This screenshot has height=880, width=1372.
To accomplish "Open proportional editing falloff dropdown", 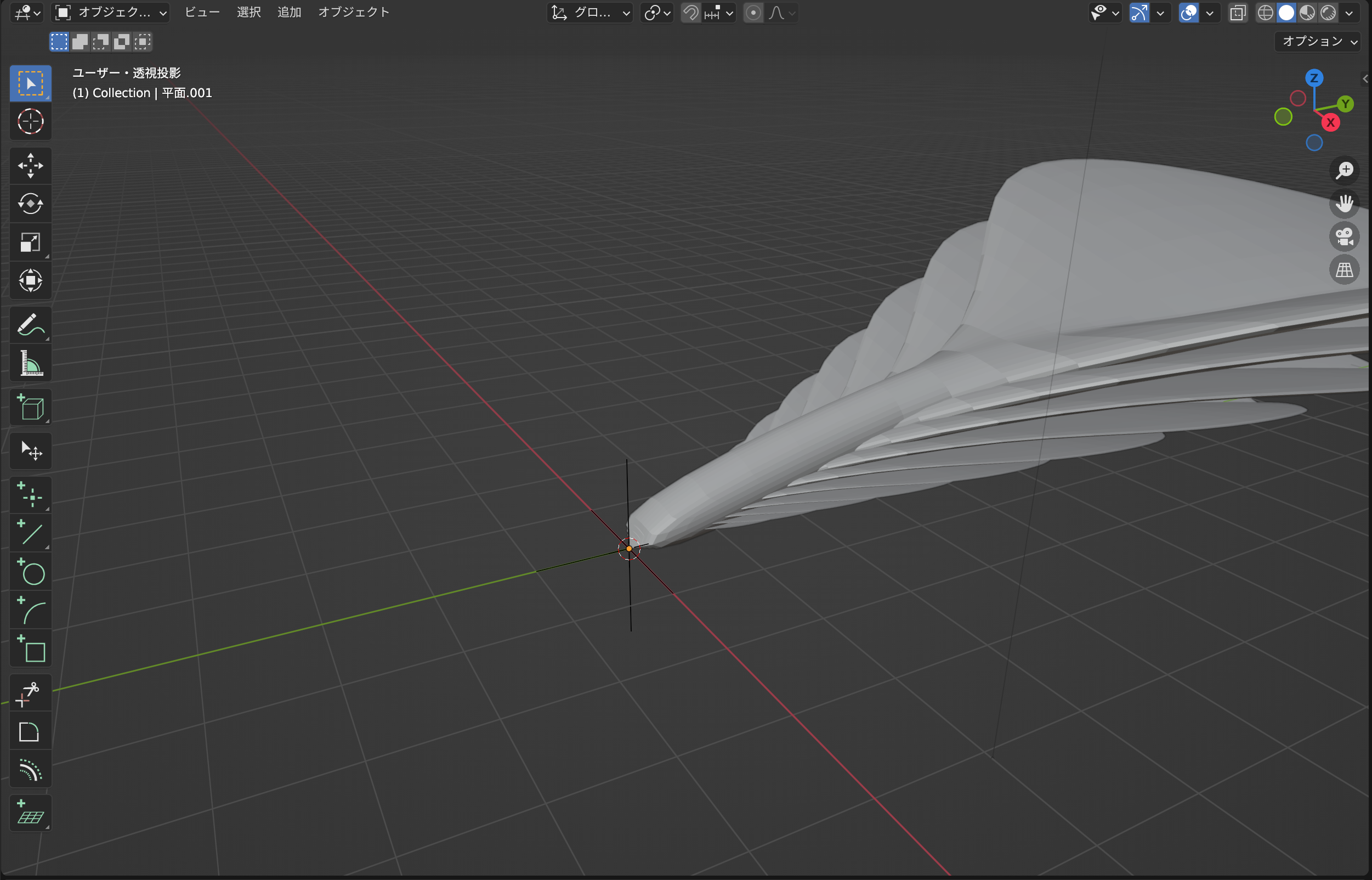I will pos(782,13).
